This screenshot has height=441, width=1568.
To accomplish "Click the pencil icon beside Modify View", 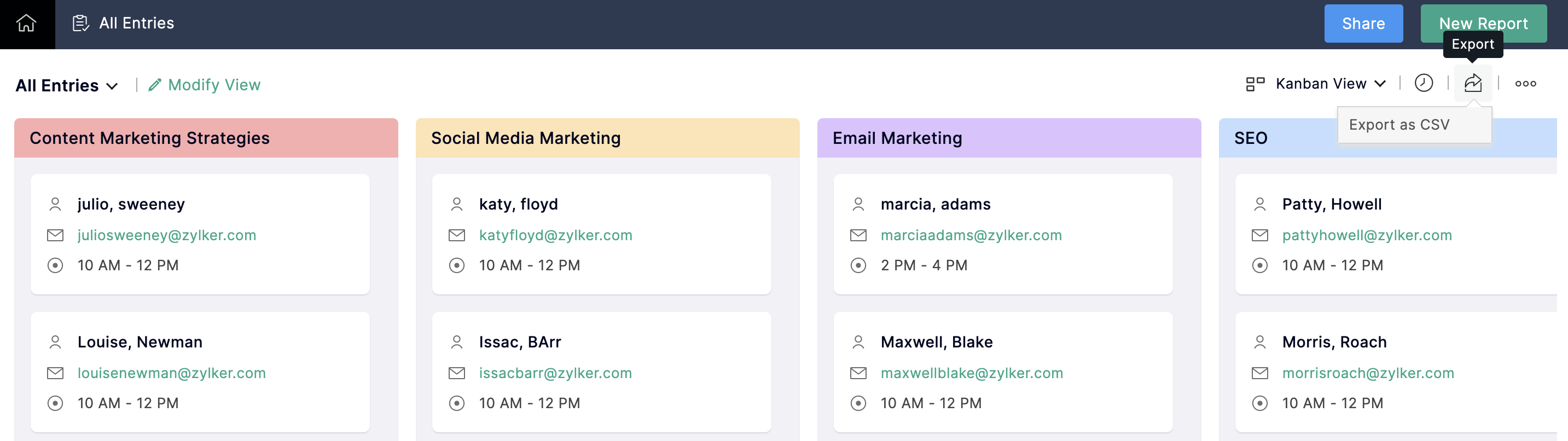I will coord(155,85).
